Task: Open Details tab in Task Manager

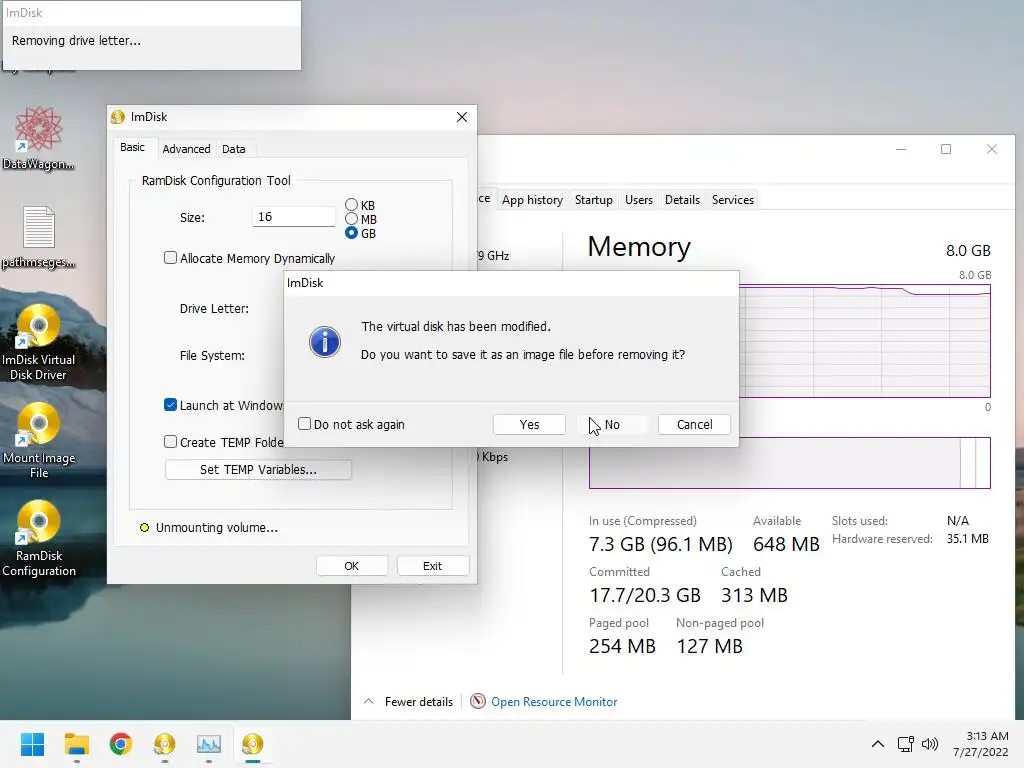Action: tap(682, 200)
